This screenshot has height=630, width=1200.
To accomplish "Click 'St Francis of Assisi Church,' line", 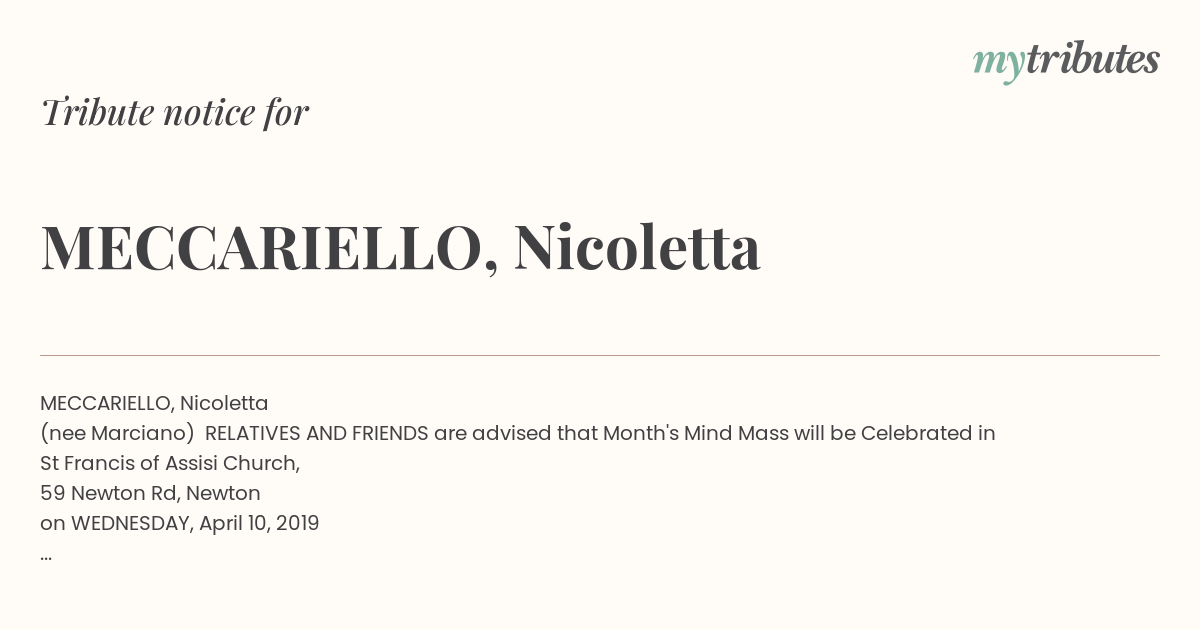I will tap(170, 464).
